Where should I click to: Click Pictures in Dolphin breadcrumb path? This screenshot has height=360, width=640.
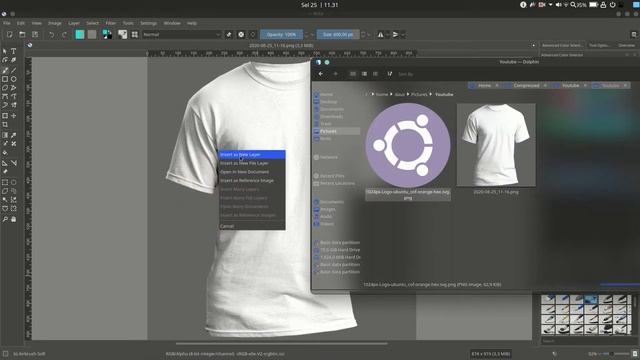pyautogui.click(x=419, y=94)
